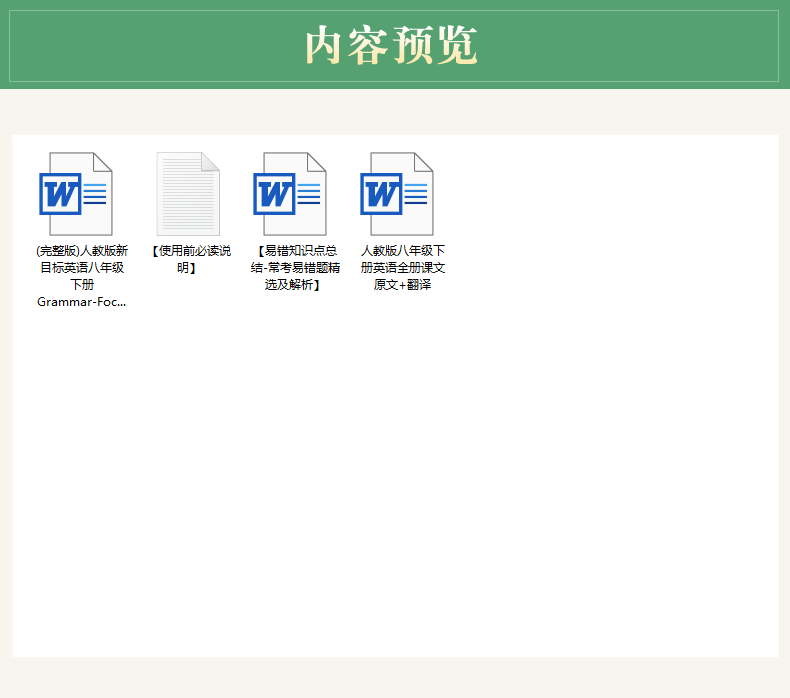Select the Word icon for 人教版八年级下册英语全册课文 document
Screen dimensions: 790x698
[397, 194]
